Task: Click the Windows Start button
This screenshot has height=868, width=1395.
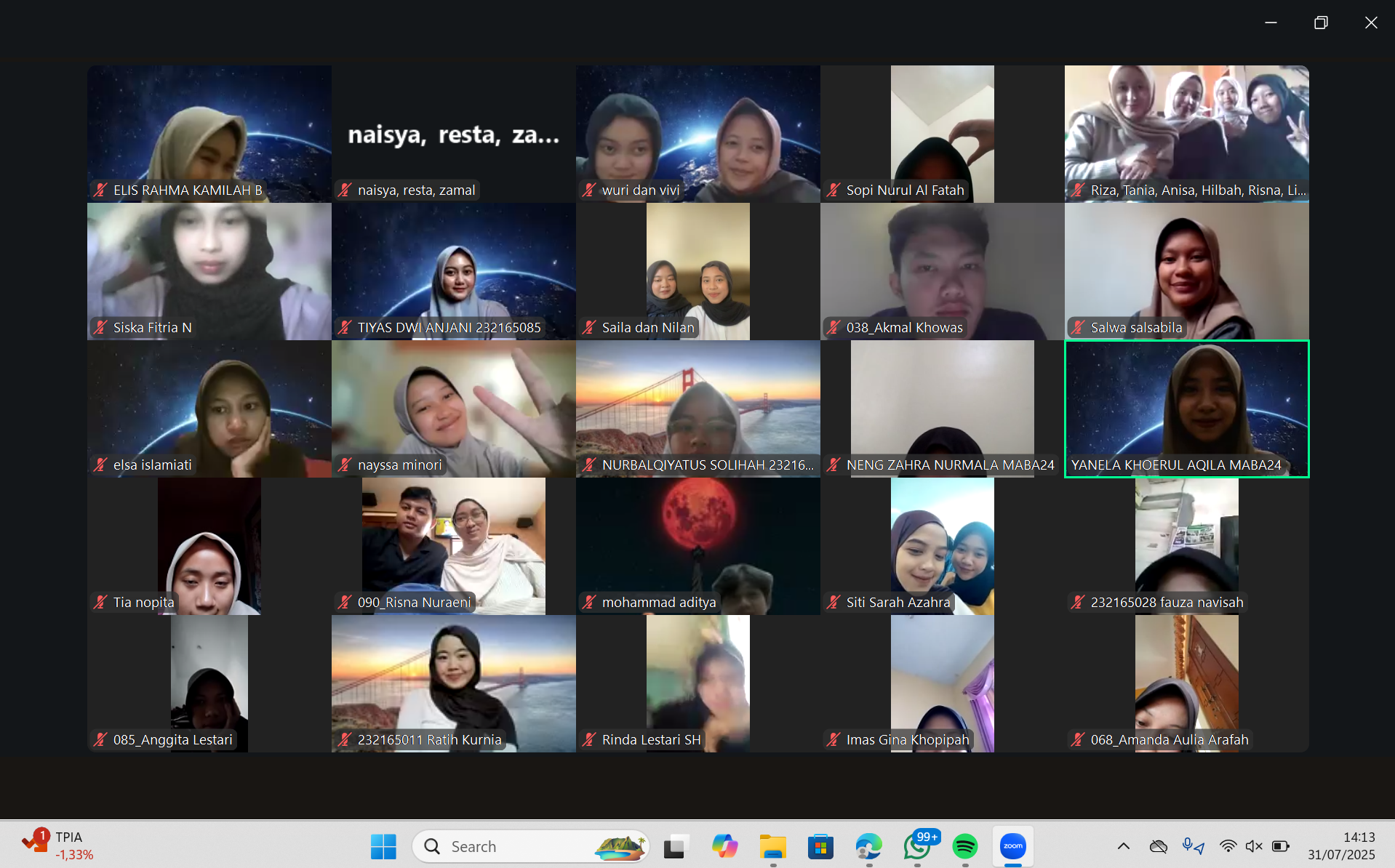Action: 383,846
